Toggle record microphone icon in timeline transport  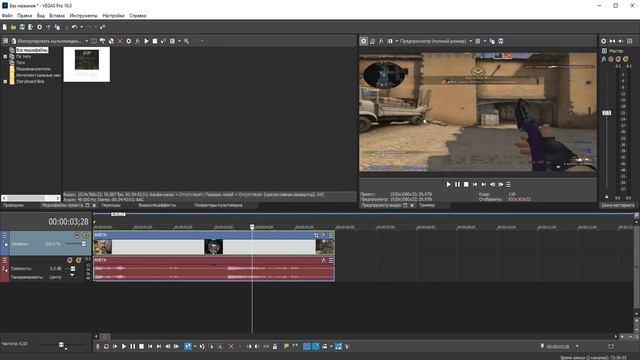[x=98, y=347]
